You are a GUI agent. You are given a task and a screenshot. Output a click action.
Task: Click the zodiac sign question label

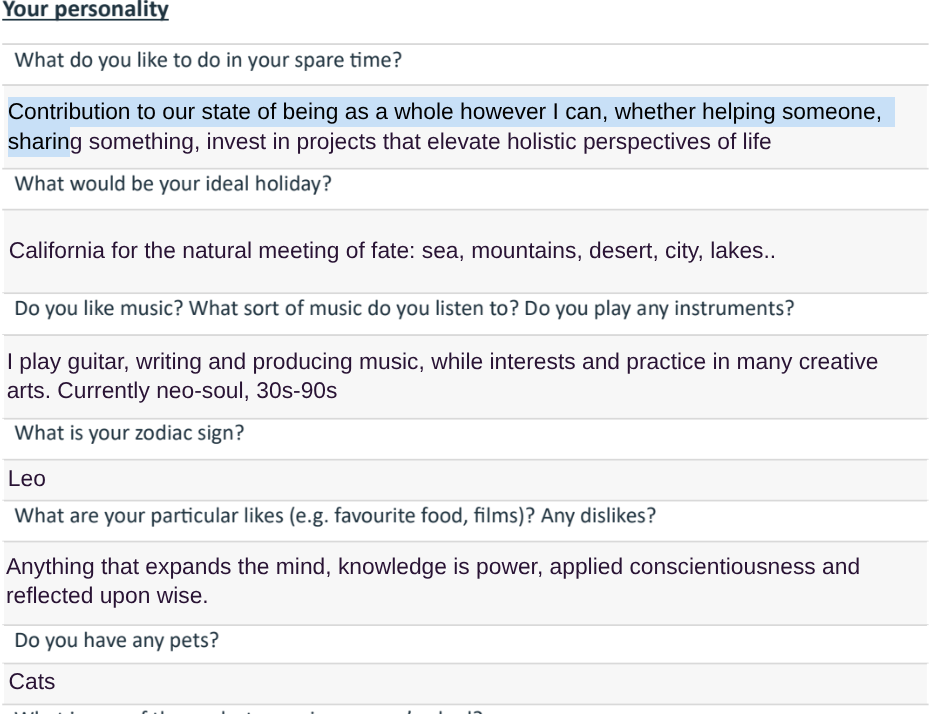(x=129, y=434)
